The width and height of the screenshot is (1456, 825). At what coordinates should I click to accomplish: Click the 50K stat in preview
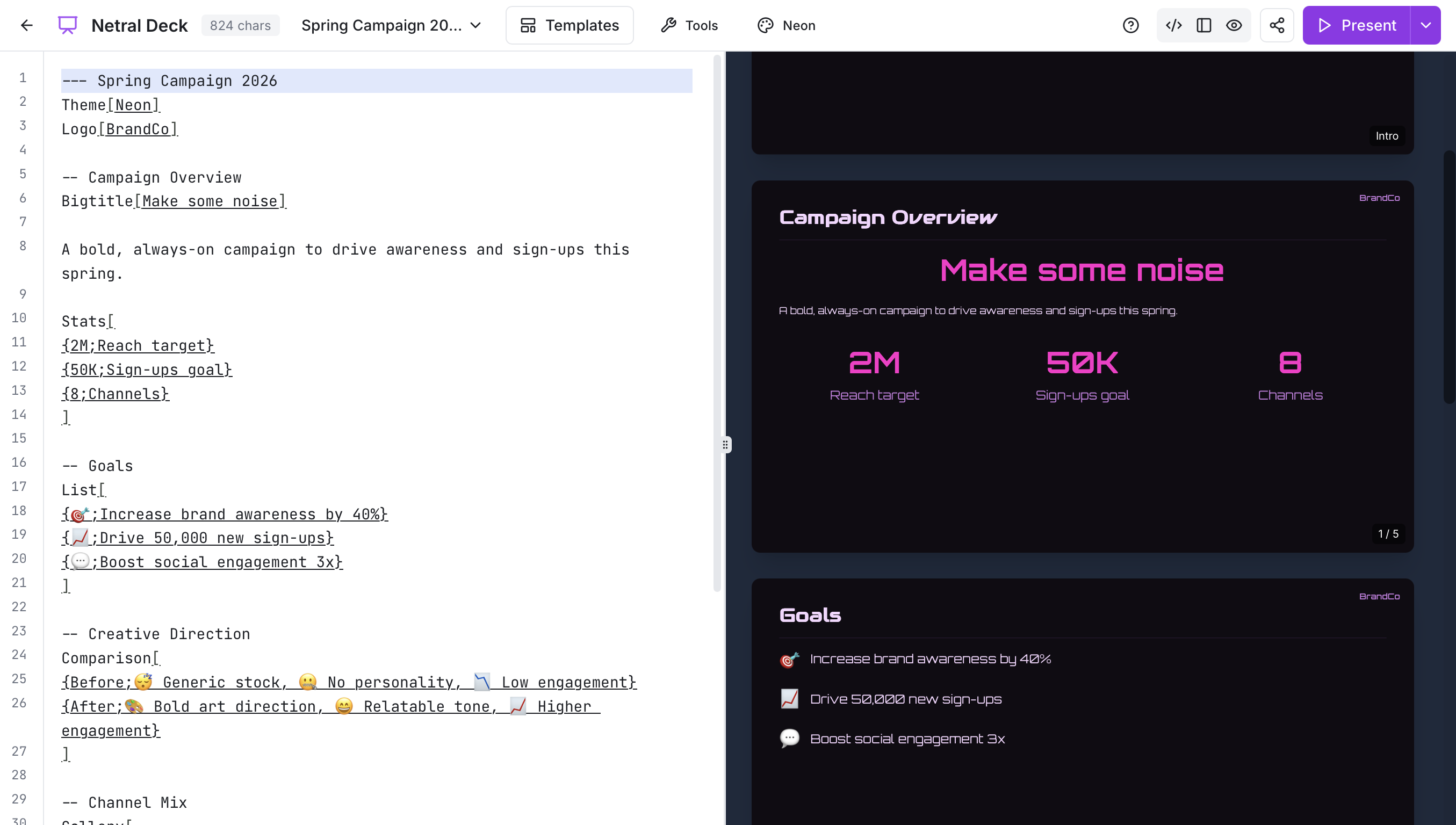tap(1082, 363)
